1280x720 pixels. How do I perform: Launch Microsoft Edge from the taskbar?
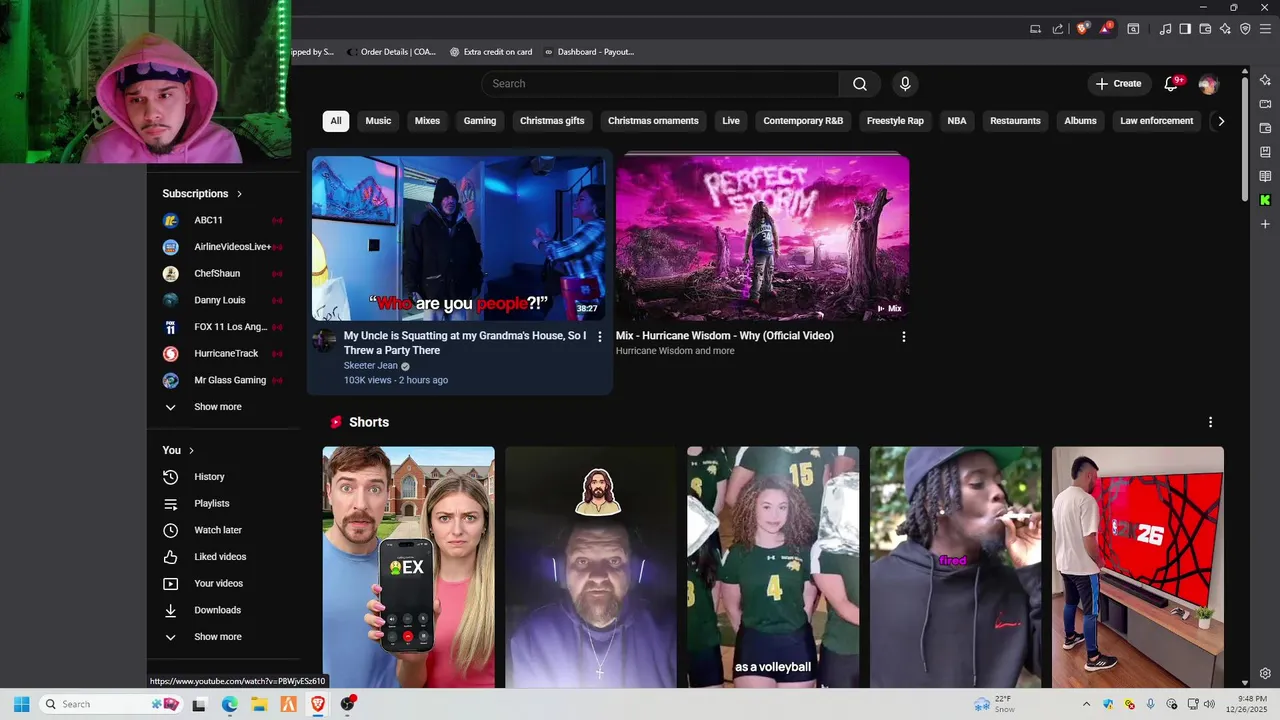coord(229,704)
